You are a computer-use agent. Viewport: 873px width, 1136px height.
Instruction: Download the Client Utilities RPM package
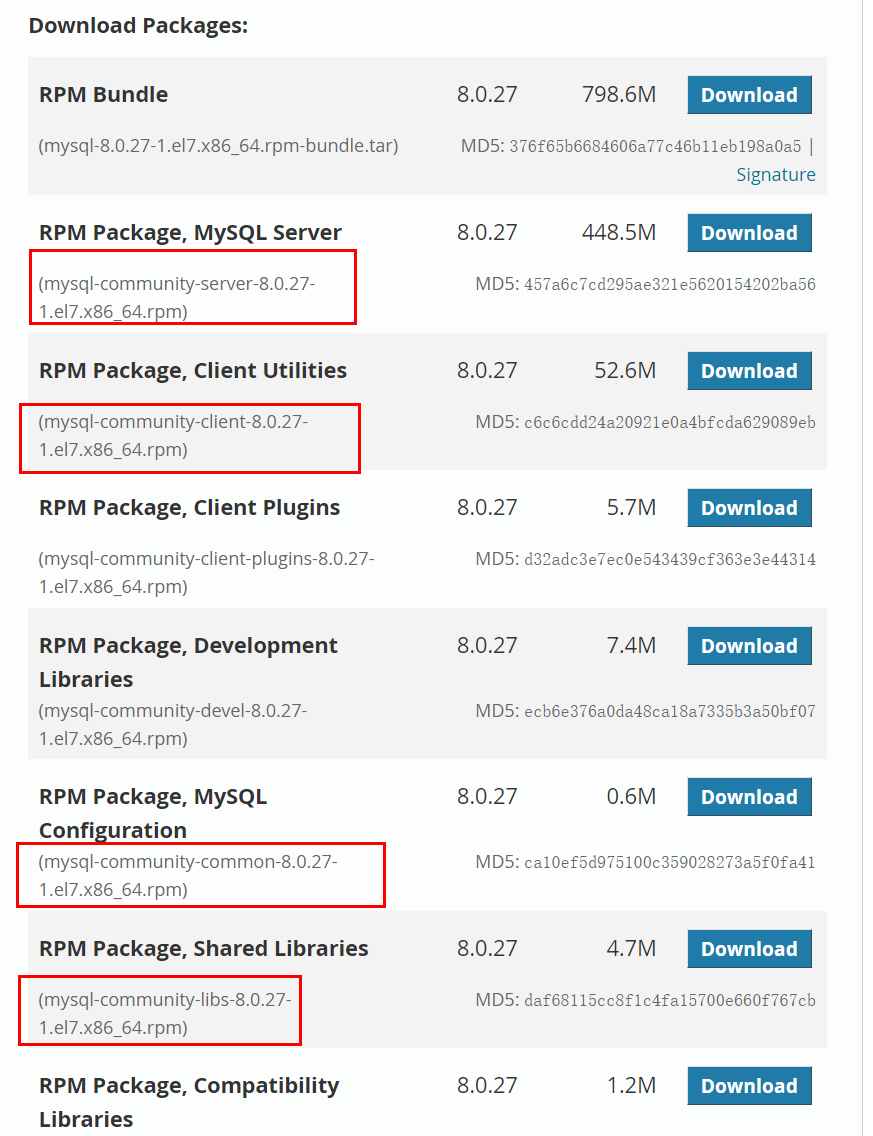(x=749, y=371)
